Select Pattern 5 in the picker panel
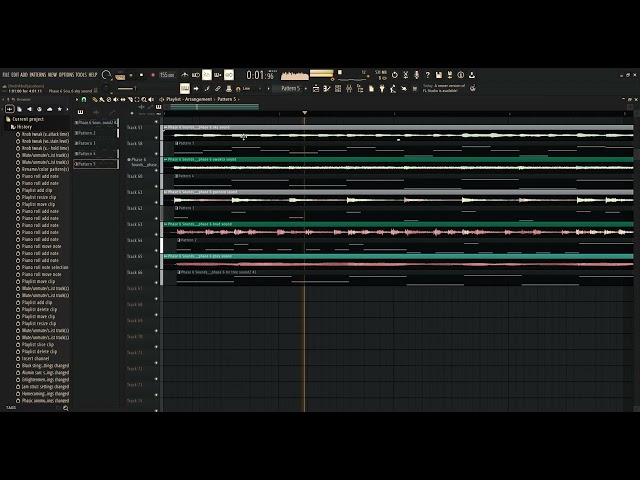 coord(96,164)
